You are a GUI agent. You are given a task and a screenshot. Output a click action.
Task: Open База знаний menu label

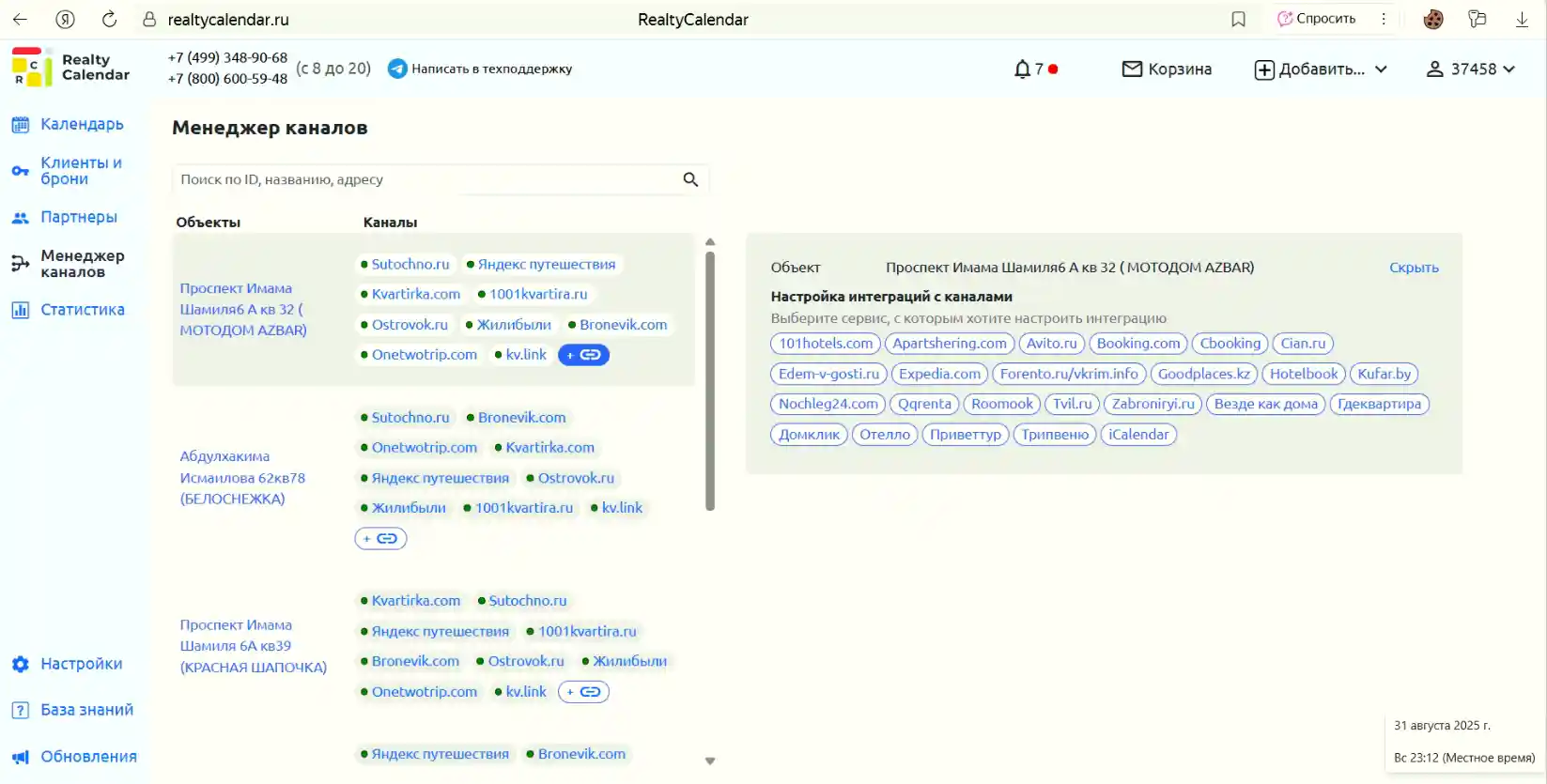[87, 710]
